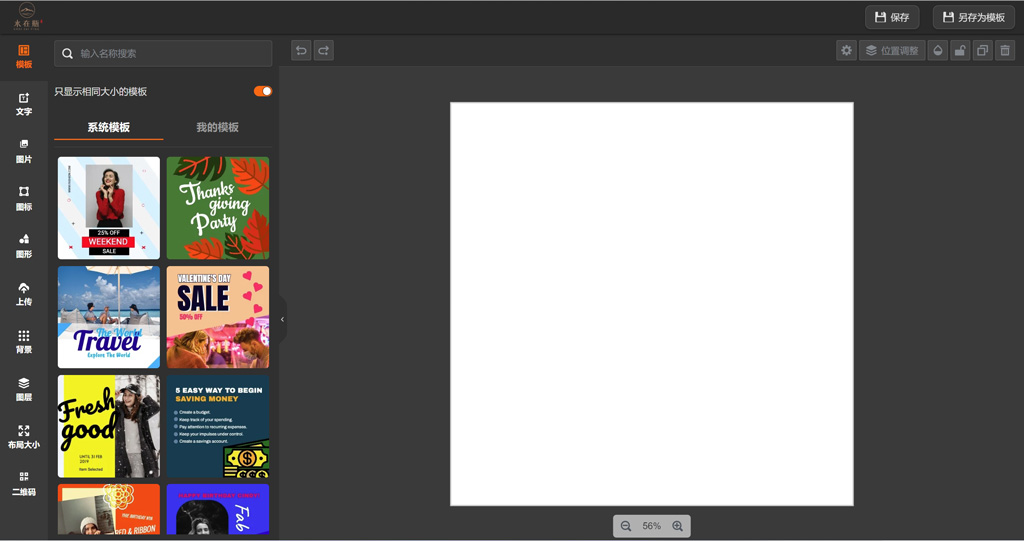1024x541 pixels.
Task: Click the 保存 save button
Action: coord(892,17)
